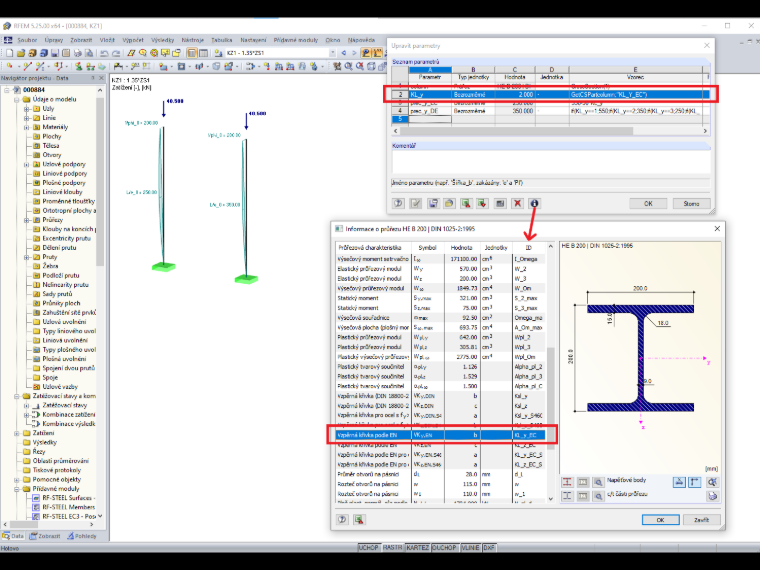Click reset zoom icon in cross-section preview
The image size is (760, 570).
click(x=712, y=482)
